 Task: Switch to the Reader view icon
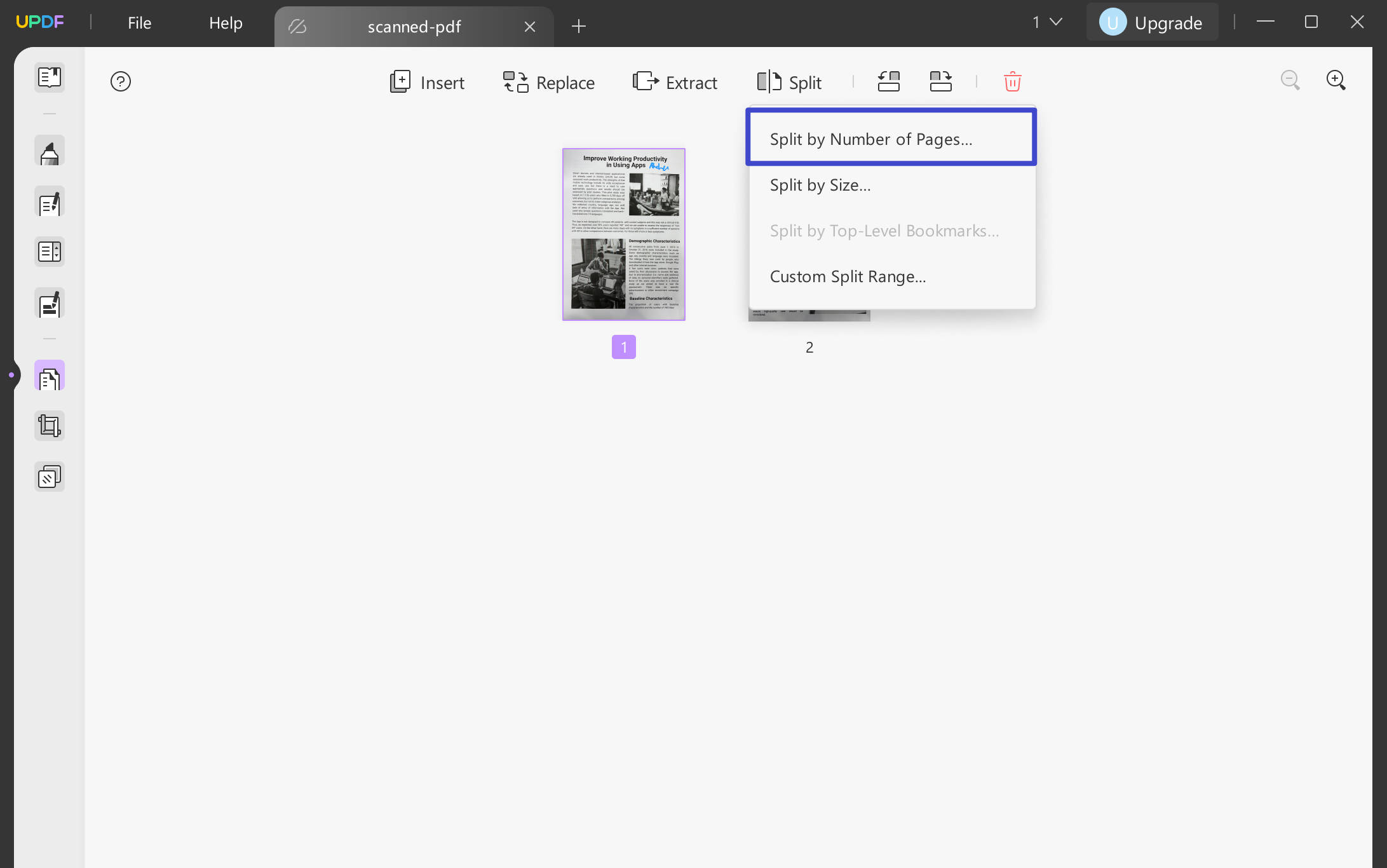(50, 77)
